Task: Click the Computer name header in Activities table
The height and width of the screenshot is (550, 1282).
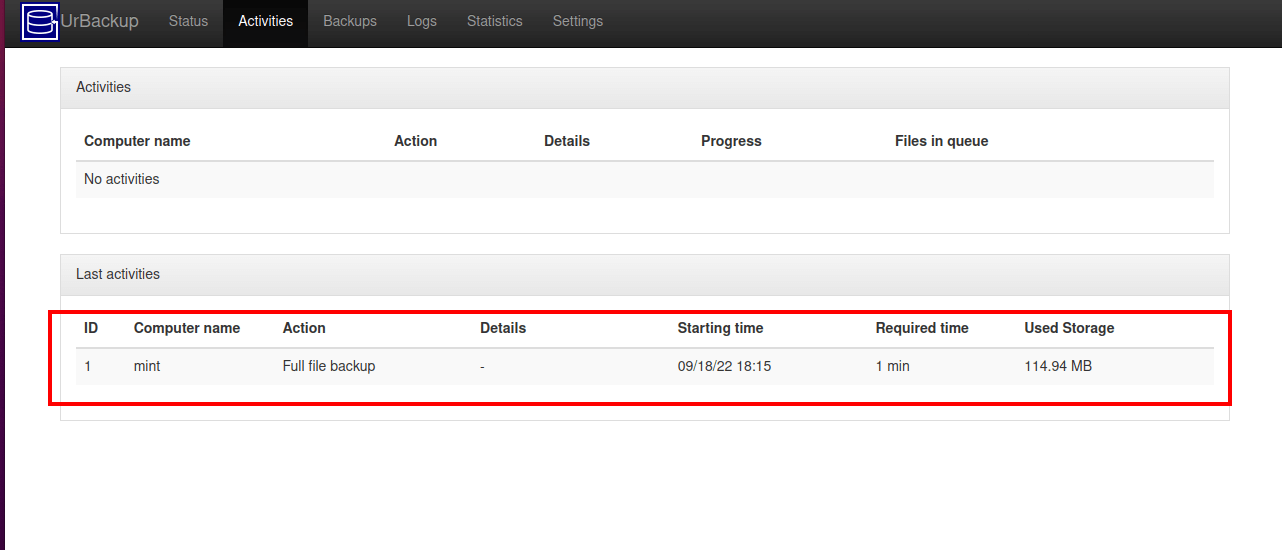Action: click(137, 141)
